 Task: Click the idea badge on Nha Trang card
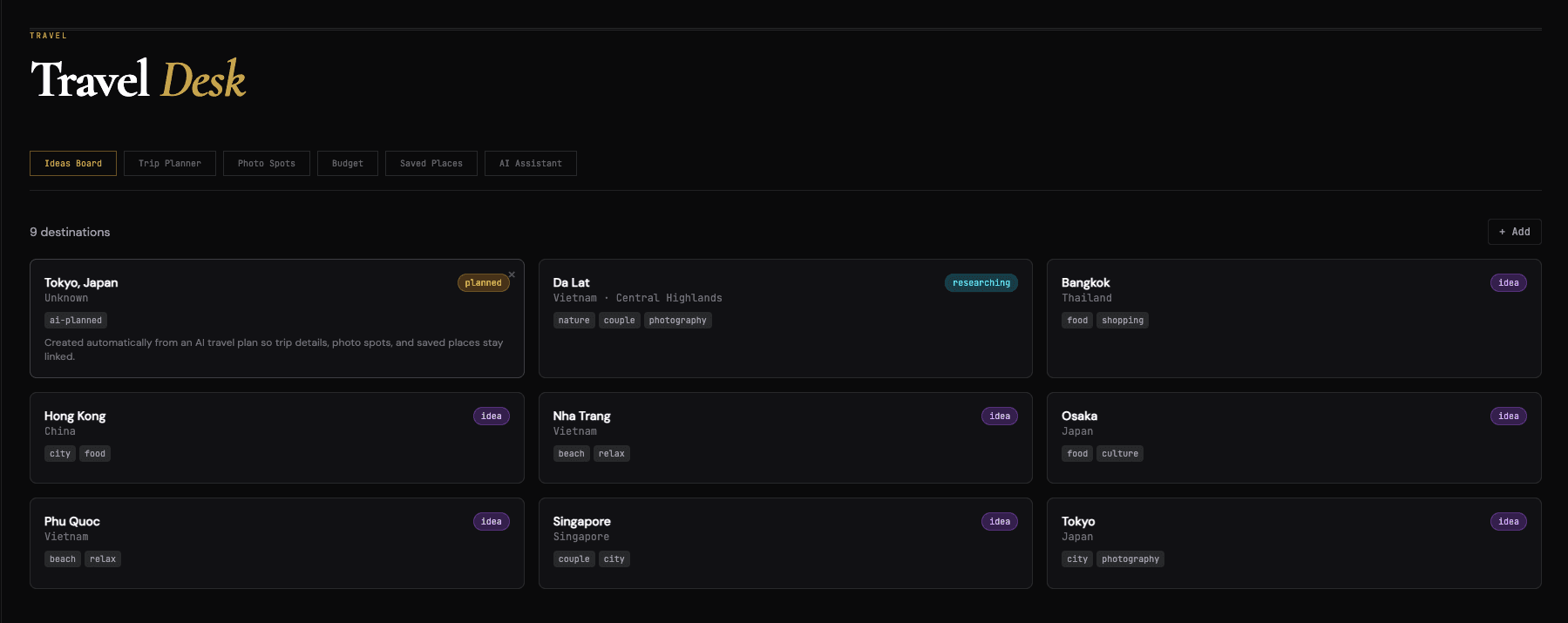coord(1000,416)
